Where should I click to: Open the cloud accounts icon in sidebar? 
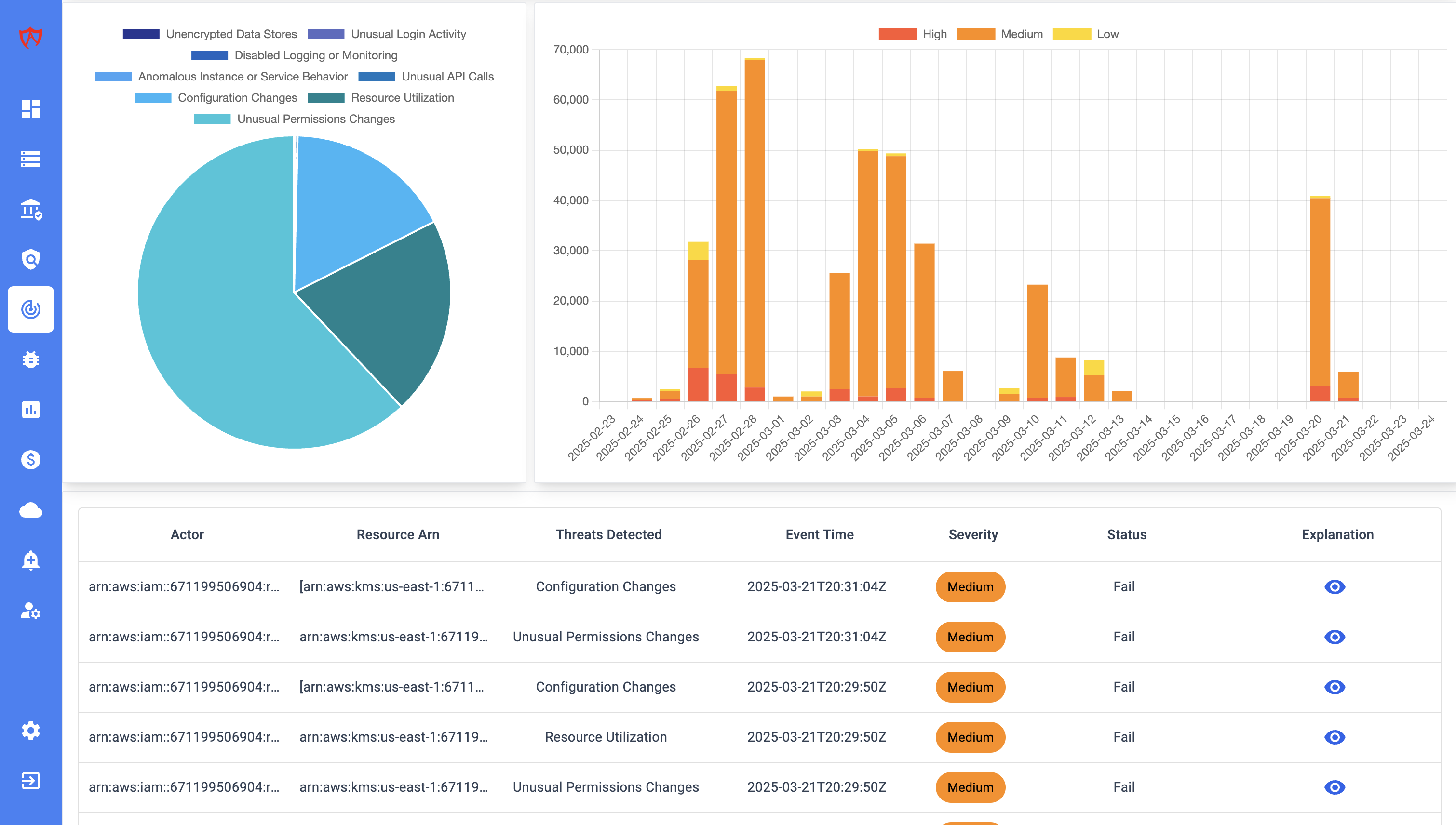30,510
